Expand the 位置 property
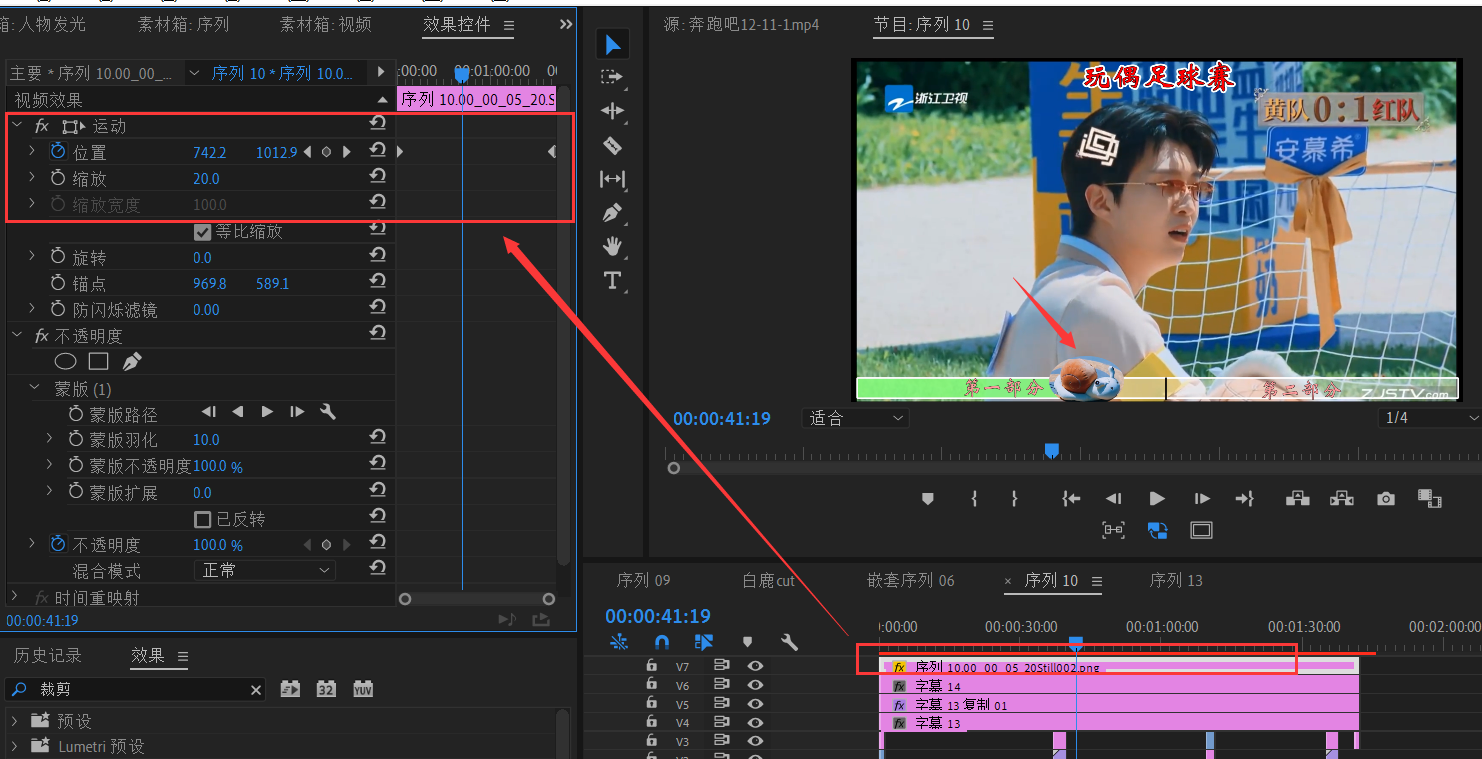1482x759 pixels. (32, 151)
